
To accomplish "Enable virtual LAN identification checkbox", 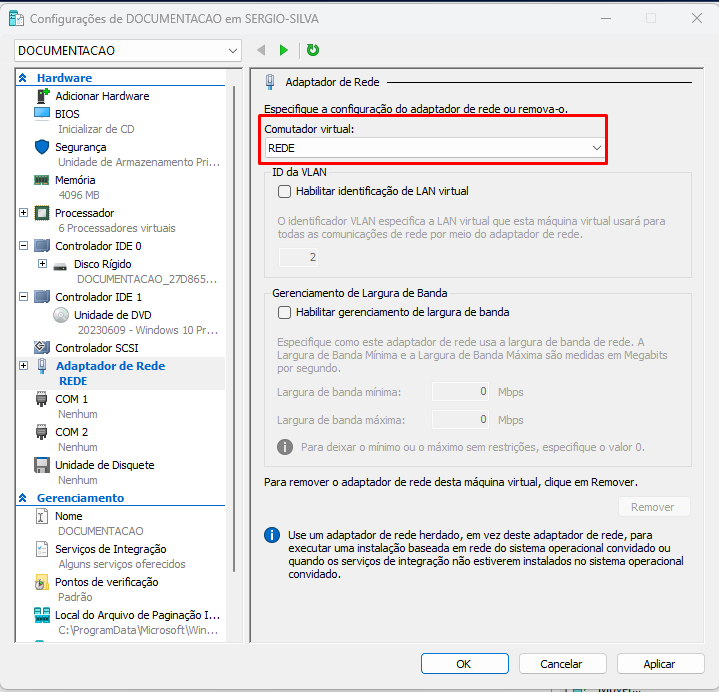I will pyautogui.click(x=285, y=191).
